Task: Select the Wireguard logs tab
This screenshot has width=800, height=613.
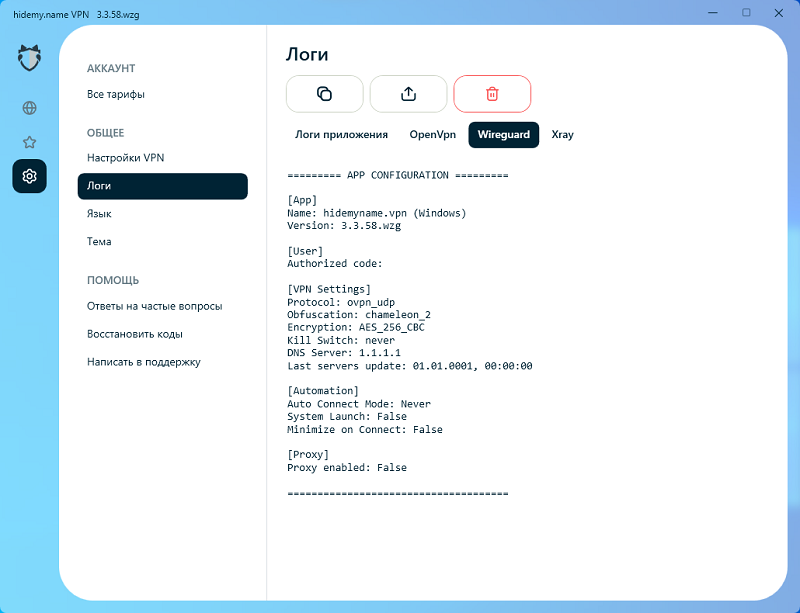Action: click(x=503, y=134)
